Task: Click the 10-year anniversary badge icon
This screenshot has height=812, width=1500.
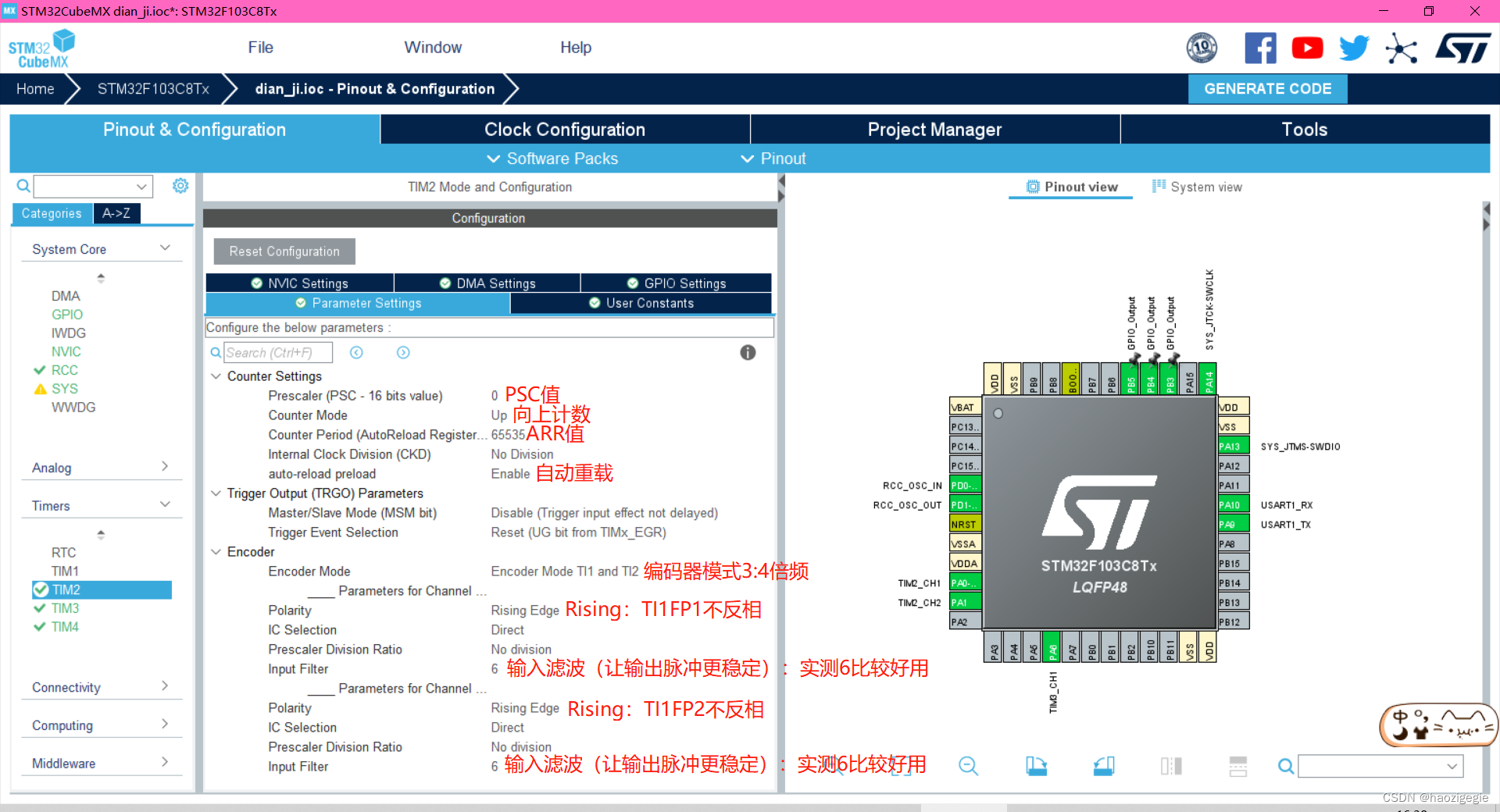Action: click(x=1202, y=48)
